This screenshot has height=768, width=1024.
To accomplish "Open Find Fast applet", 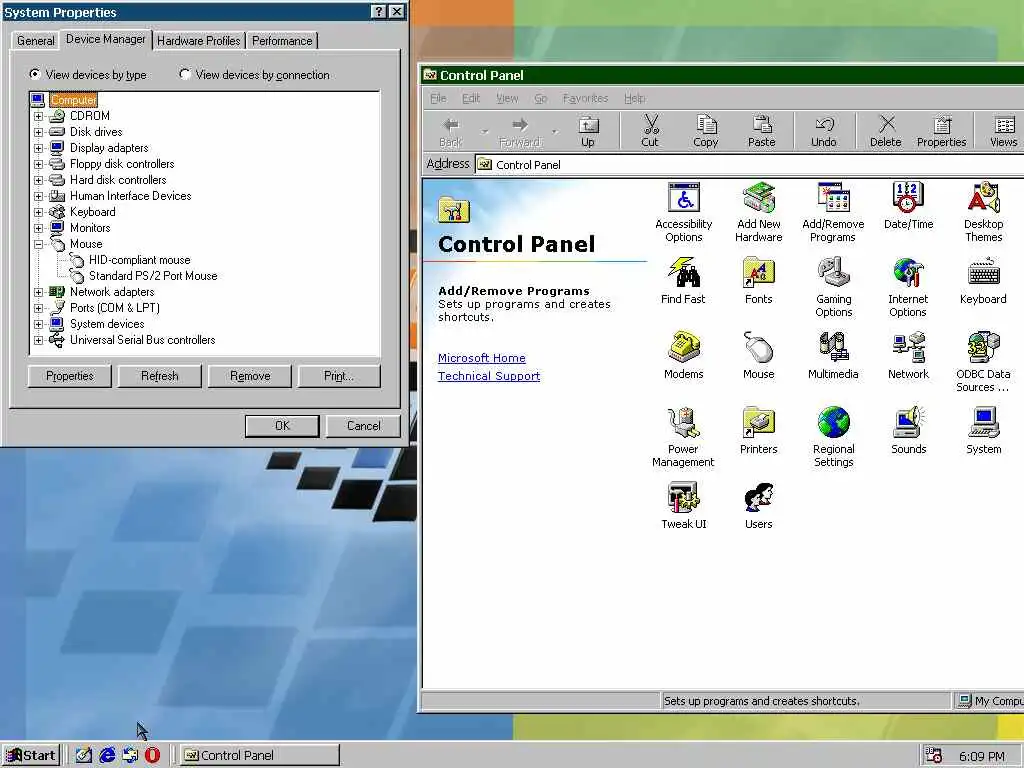I will click(683, 281).
